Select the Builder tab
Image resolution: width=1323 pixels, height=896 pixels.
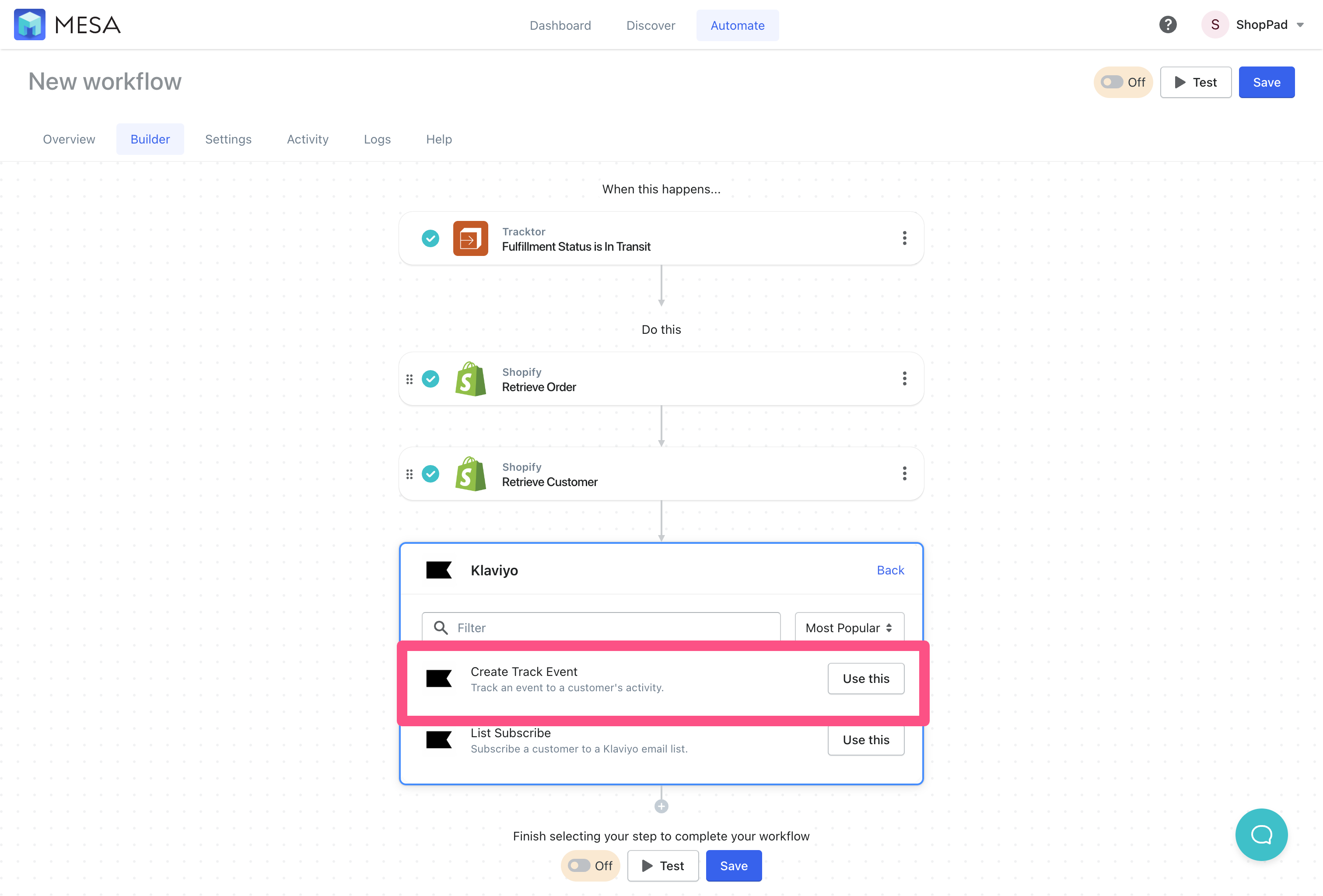pyautogui.click(x=150, y=140)
